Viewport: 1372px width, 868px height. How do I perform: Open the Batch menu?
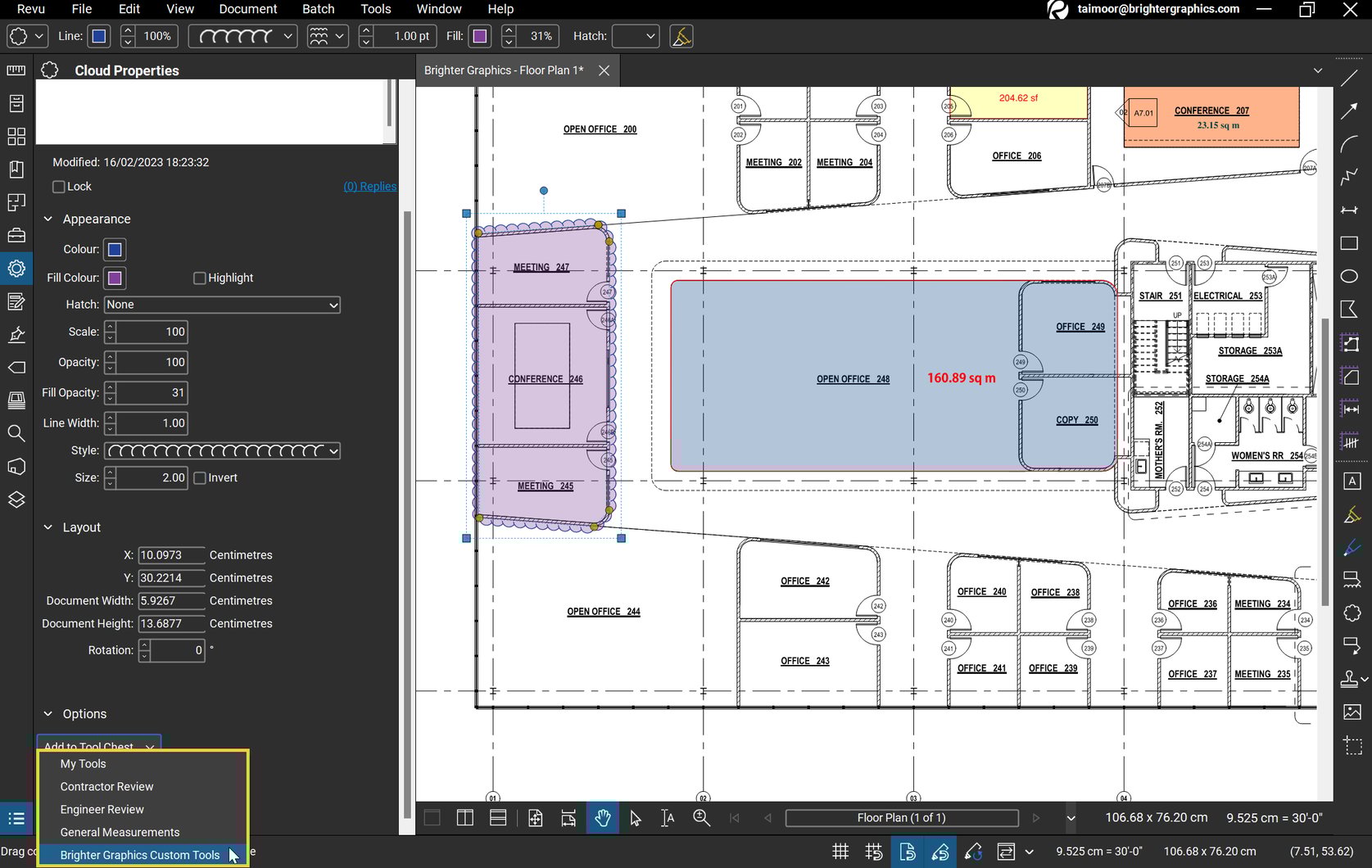(x=318, y=9)
